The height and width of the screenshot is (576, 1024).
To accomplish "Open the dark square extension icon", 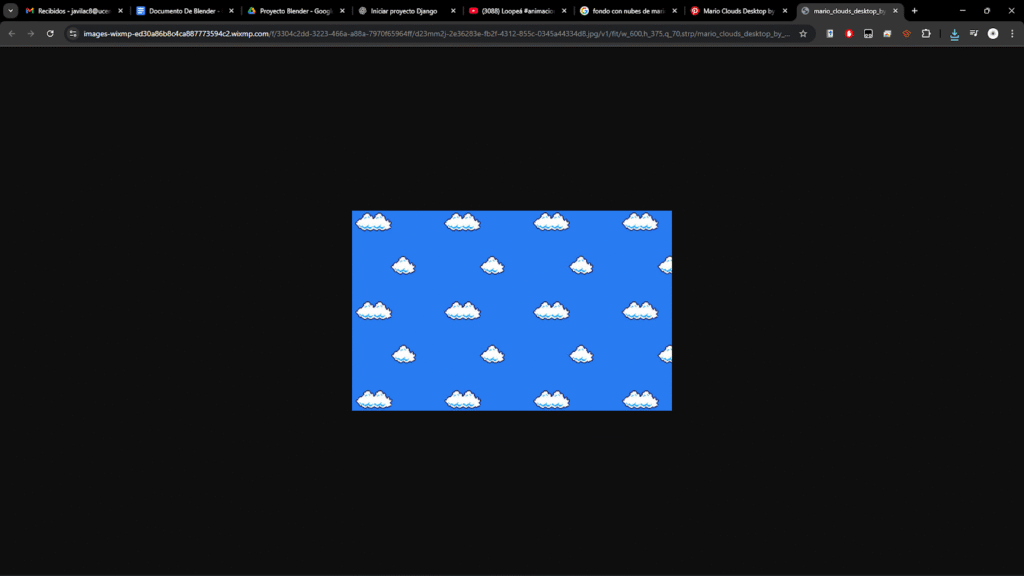I will point(868,33).
